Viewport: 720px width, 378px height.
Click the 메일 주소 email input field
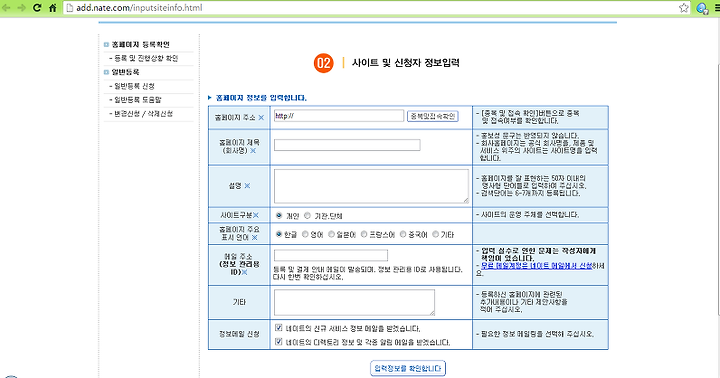pos(331,255)
